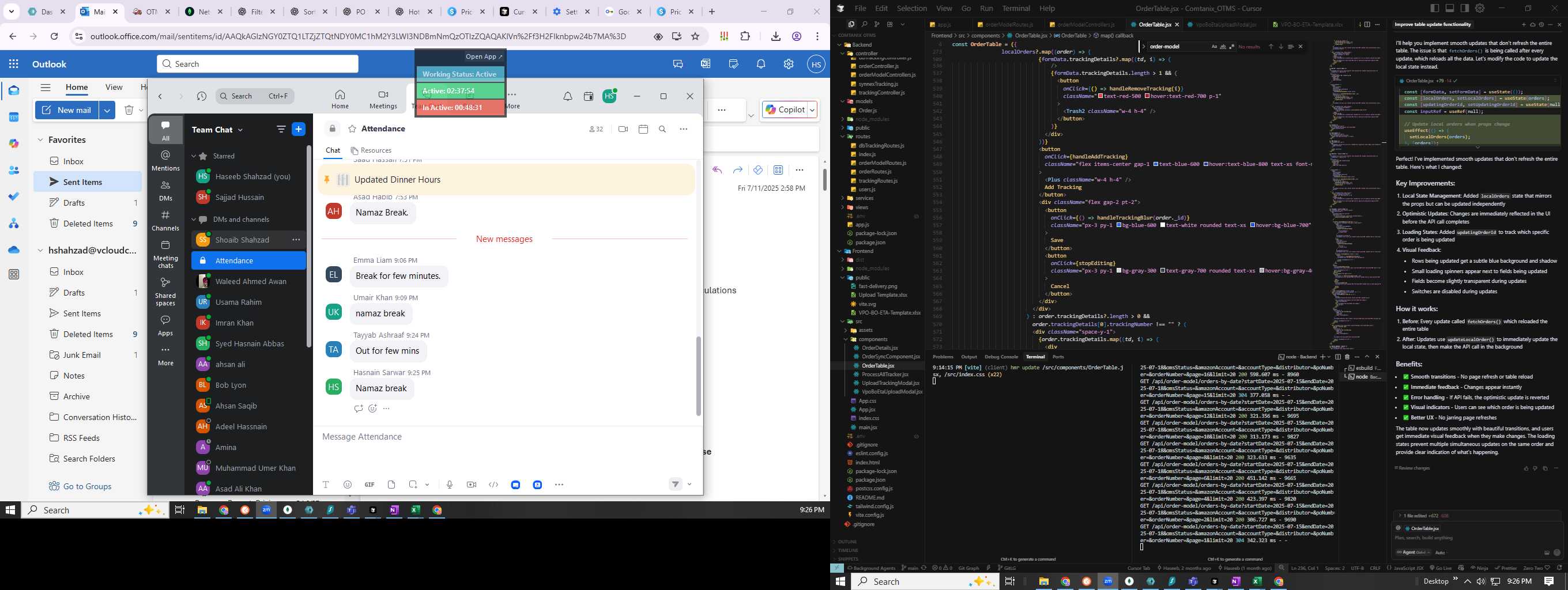Viewport: 1568px width, 590px height.
Task: View the 32 members of Attendance
Action: pos(596,129)
